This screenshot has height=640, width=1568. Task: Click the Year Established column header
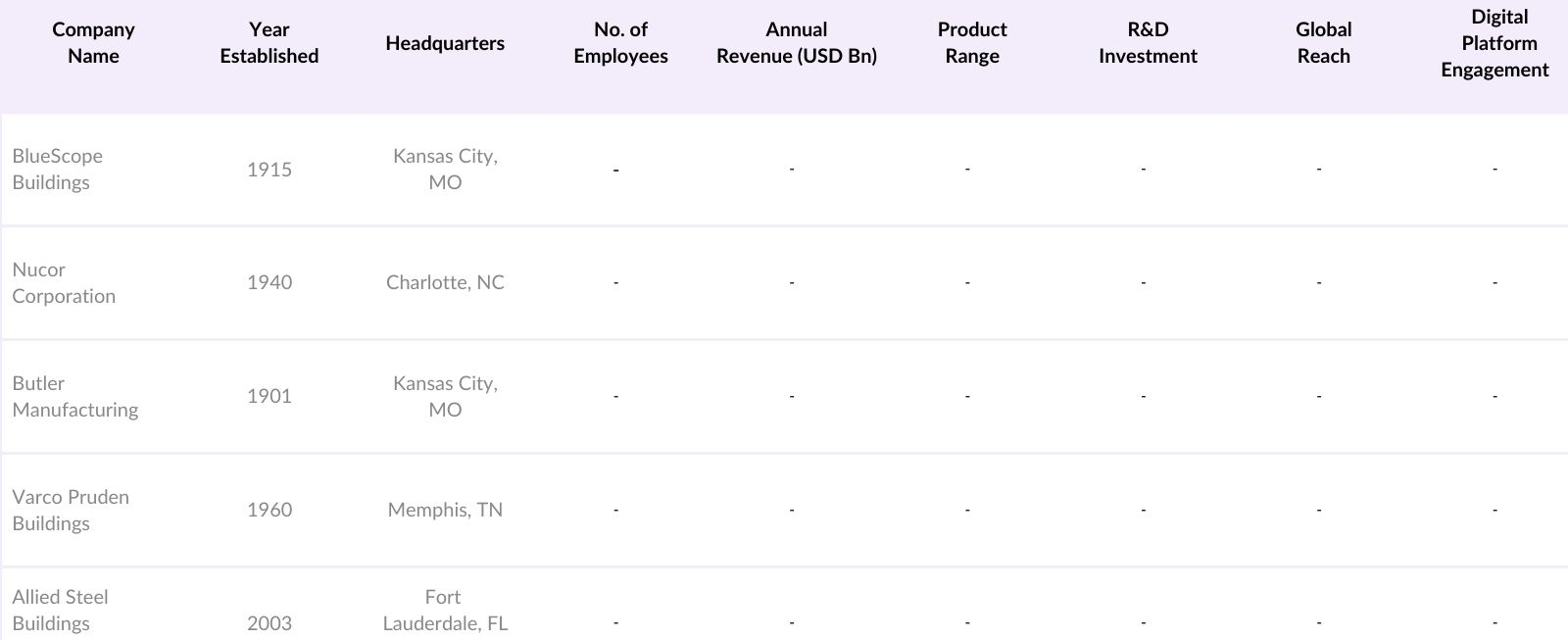click(269, 43)
